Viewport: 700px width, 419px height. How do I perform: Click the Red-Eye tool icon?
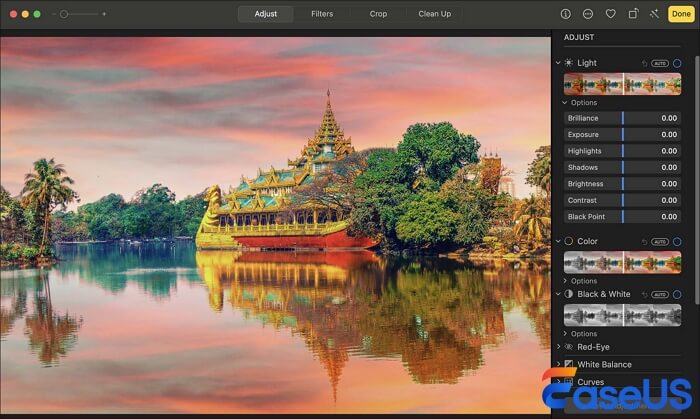pos(568,347)
